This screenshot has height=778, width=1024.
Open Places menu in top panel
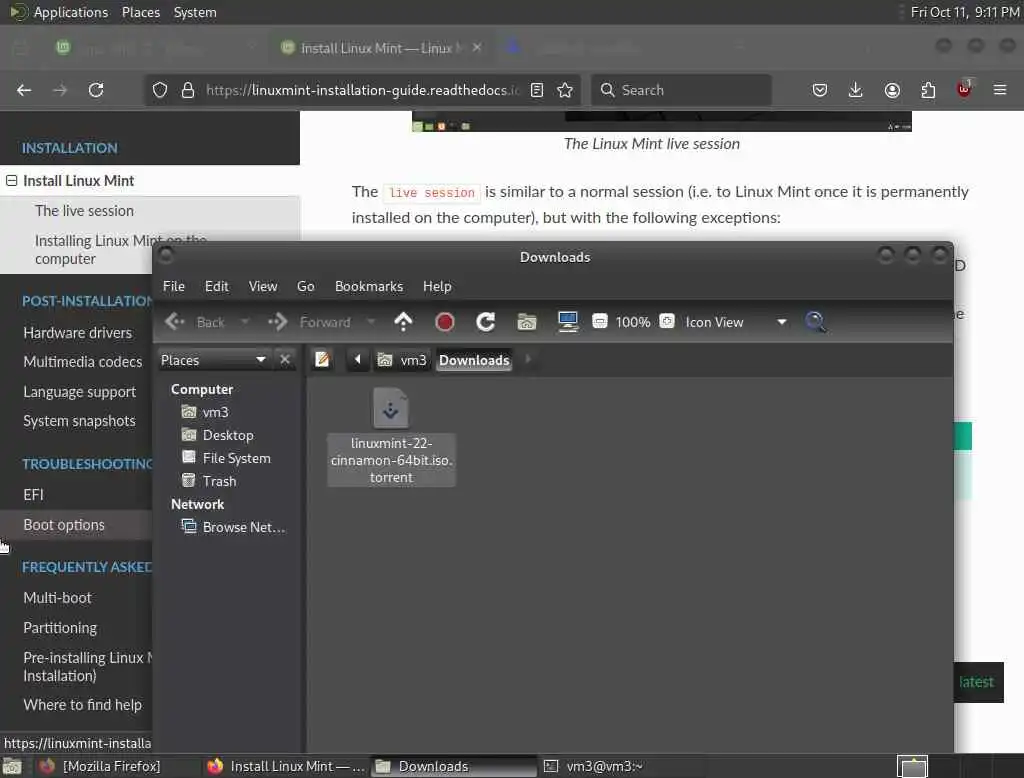pyautogui.click(x=140, y=12)
